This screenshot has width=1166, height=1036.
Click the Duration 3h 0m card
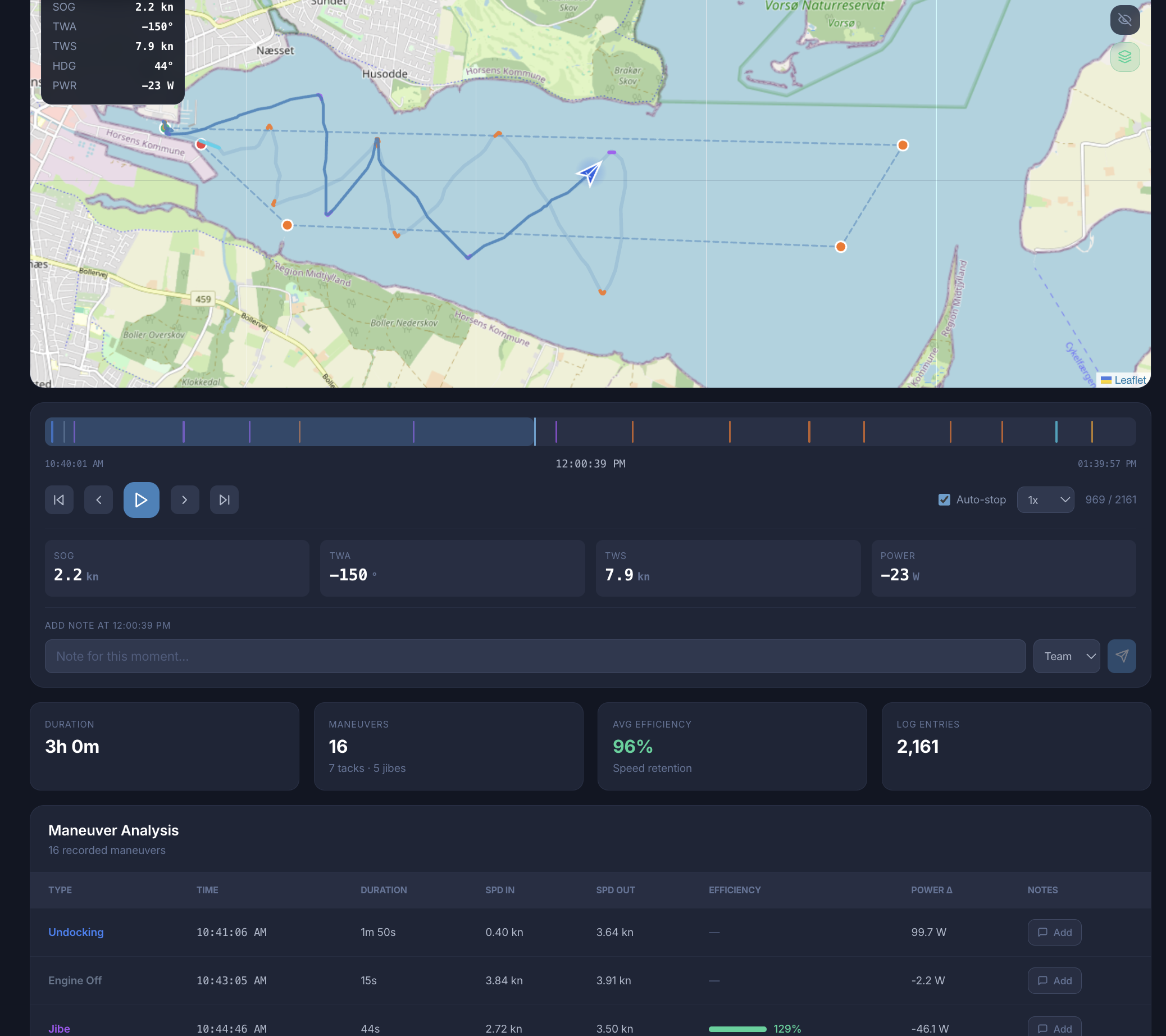165,746
